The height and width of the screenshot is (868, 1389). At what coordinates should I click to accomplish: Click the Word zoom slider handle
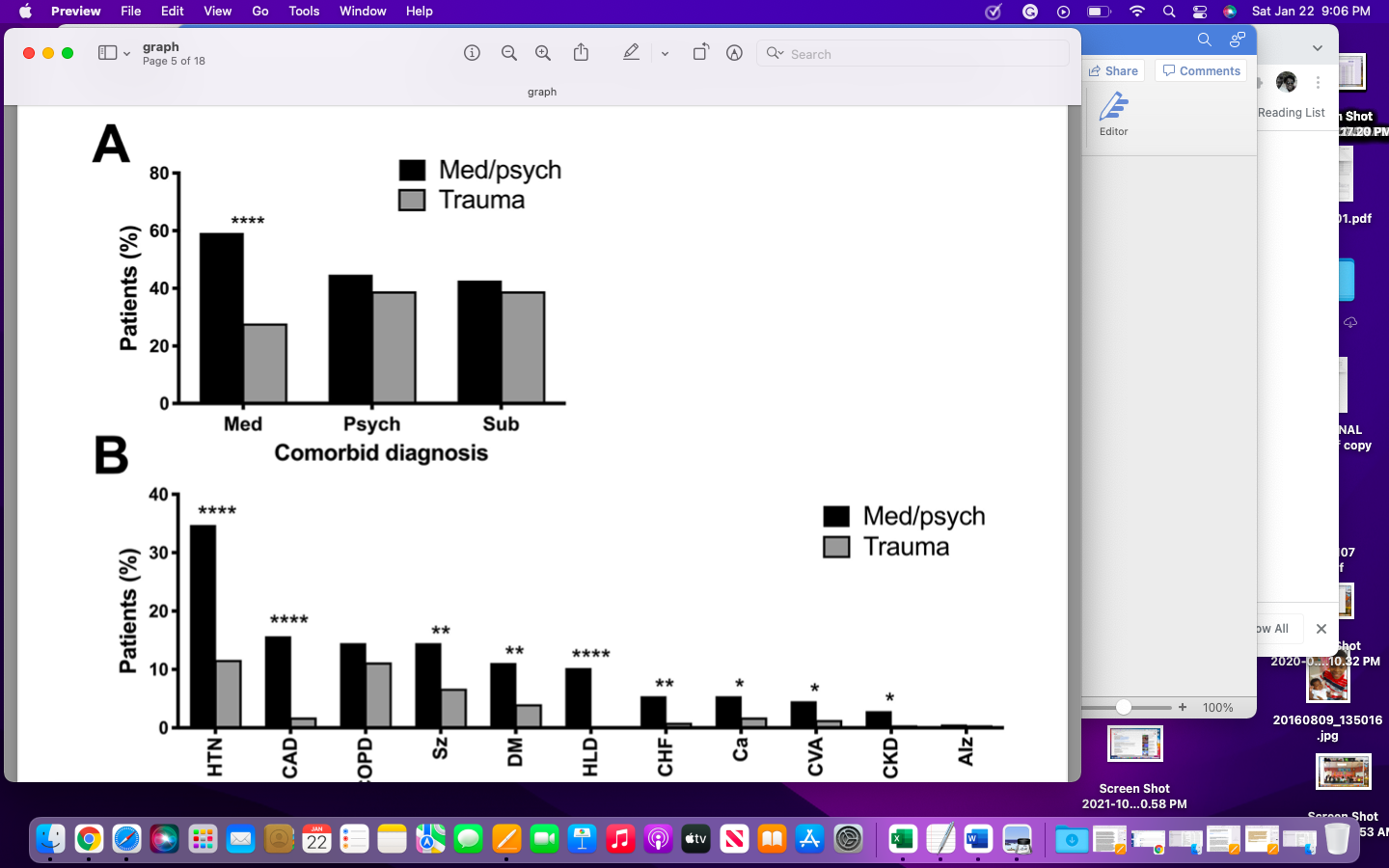[x=1124, y=707]
